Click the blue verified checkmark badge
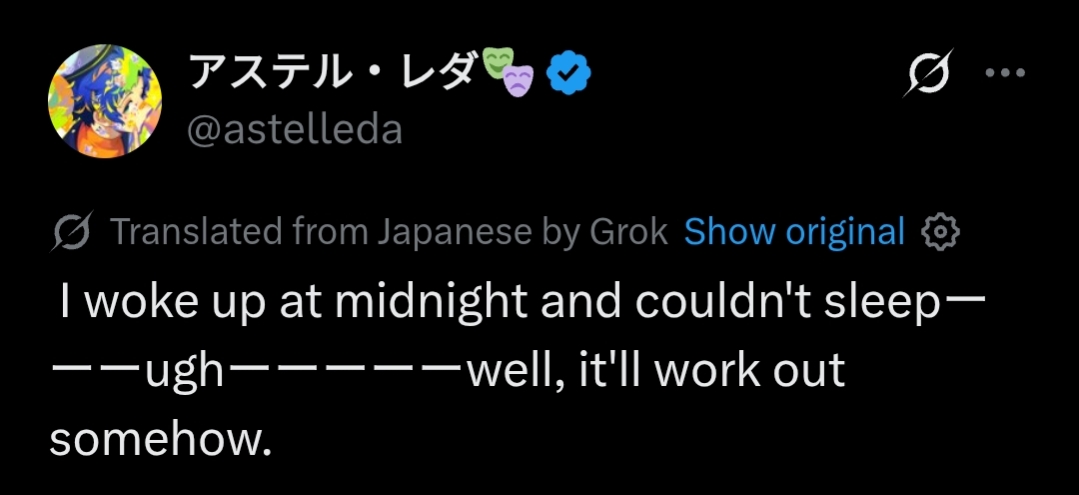The height and width of the screenshot is (495, 1079). click(571, 74)
